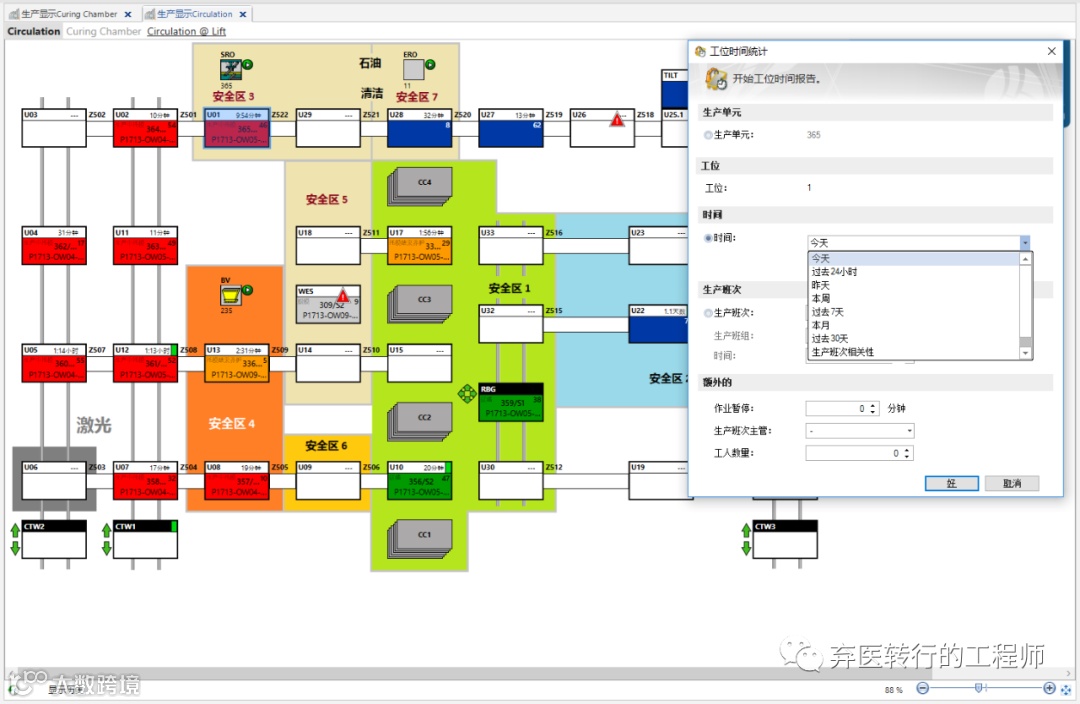The width and height of the screenshot is (1080, 704).
Task: Switch to 生产显示Curing Chamber tab
Action: coord(69,14)
